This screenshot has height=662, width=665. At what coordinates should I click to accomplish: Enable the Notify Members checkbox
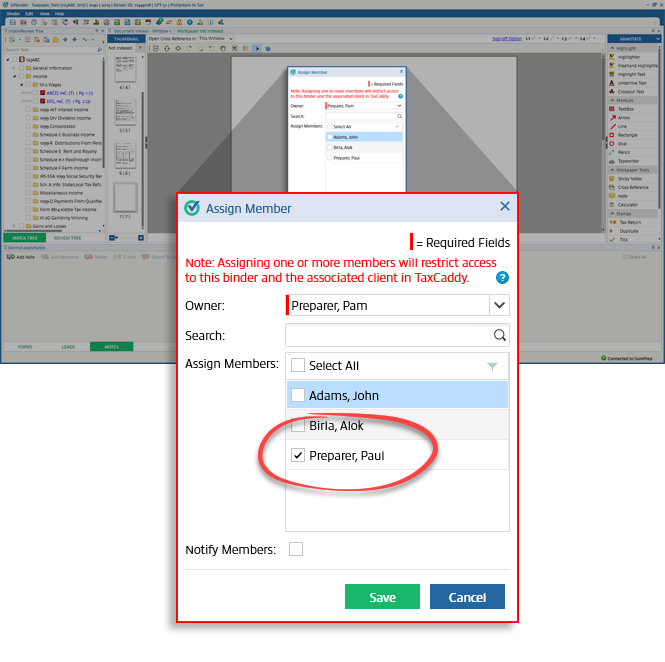point(296,549)
